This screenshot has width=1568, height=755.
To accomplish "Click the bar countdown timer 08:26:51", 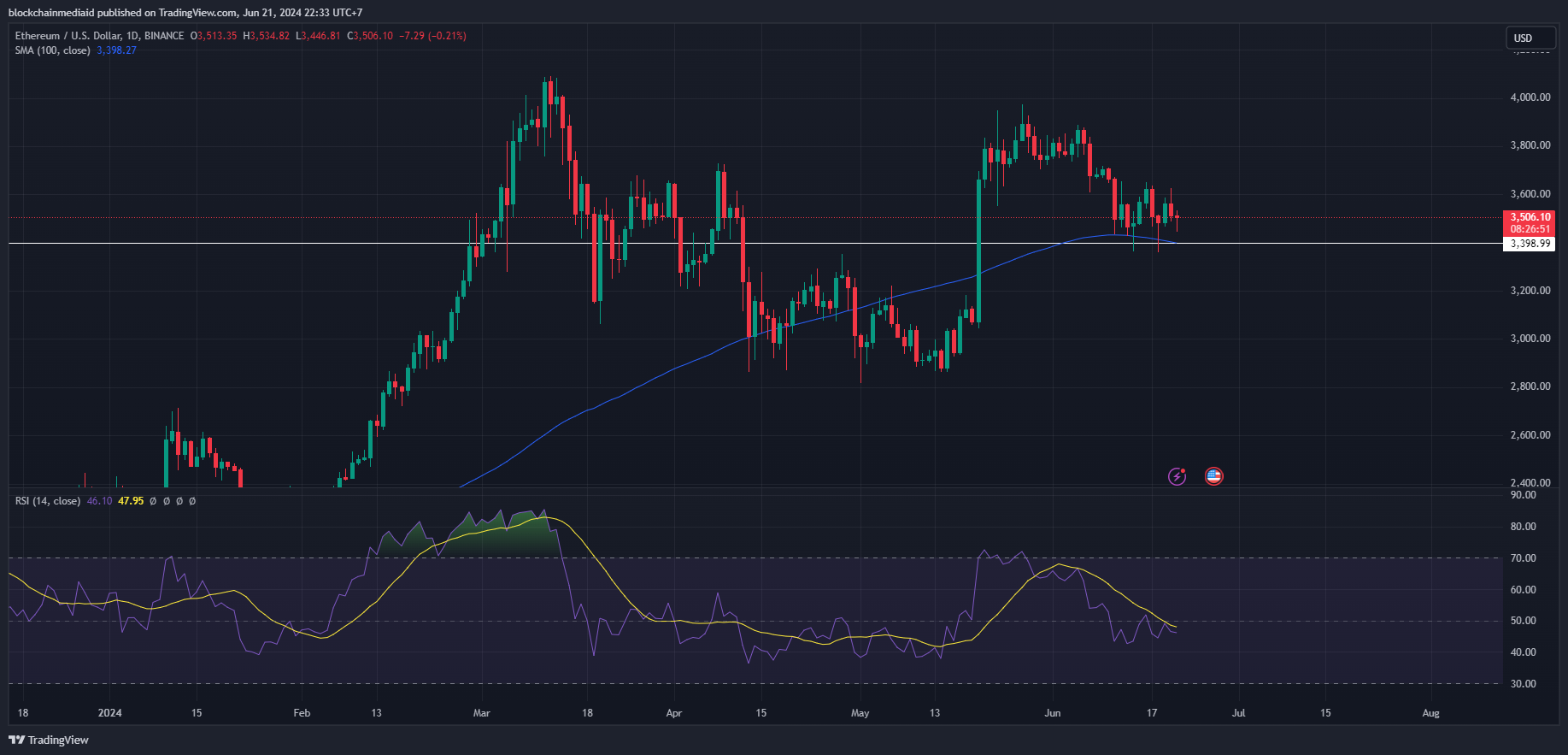I will [x=1530, y=229].
